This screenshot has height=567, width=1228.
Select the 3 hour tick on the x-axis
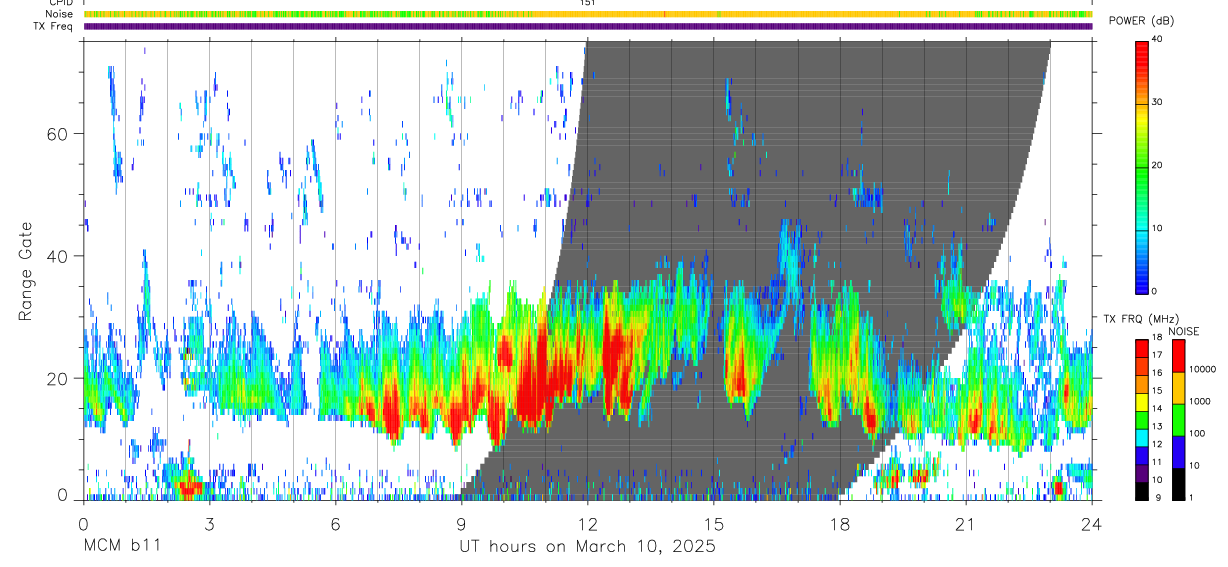209,524
